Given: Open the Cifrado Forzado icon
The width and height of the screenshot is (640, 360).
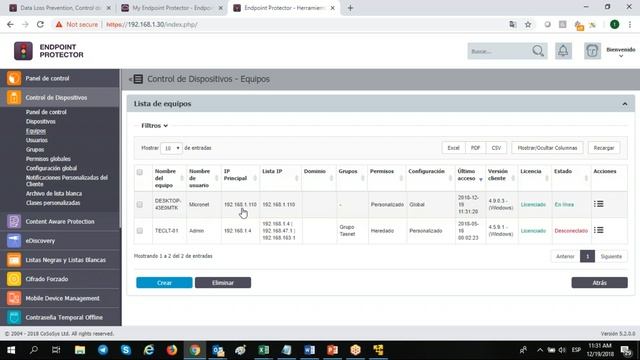Looking at the screenshot, I should coord(13,279).
